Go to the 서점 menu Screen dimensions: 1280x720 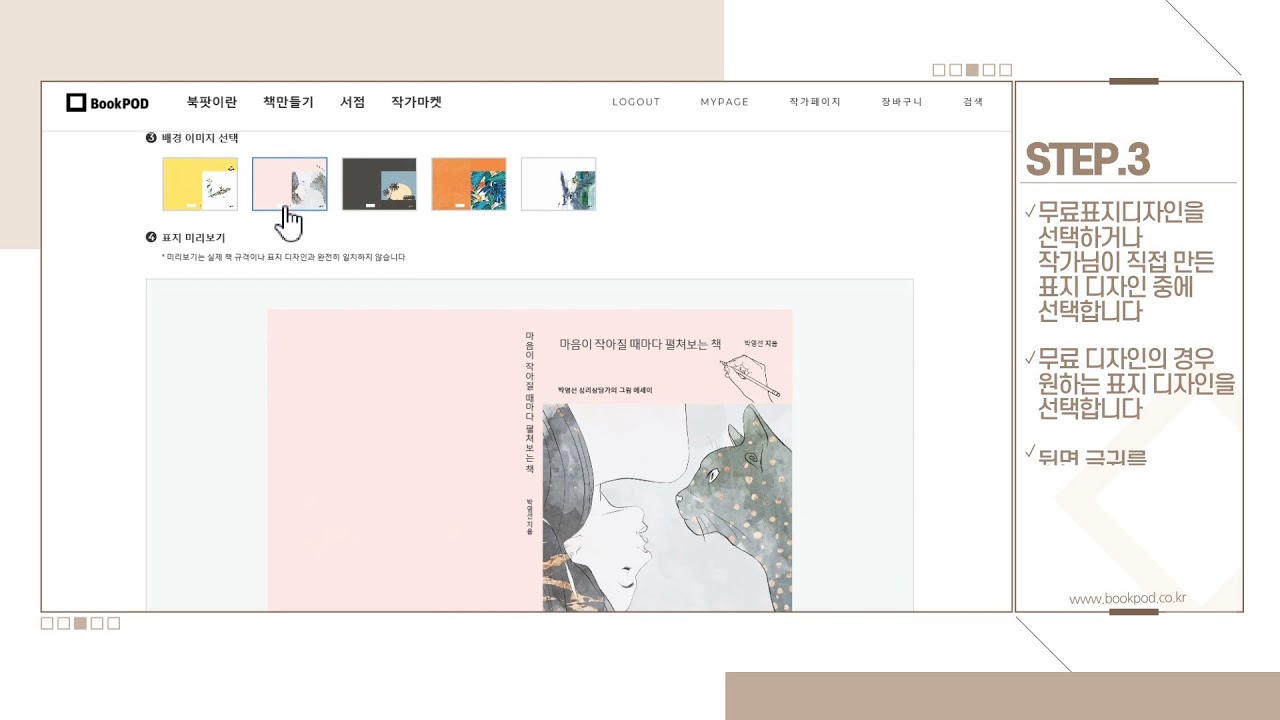tap(352, 102)
